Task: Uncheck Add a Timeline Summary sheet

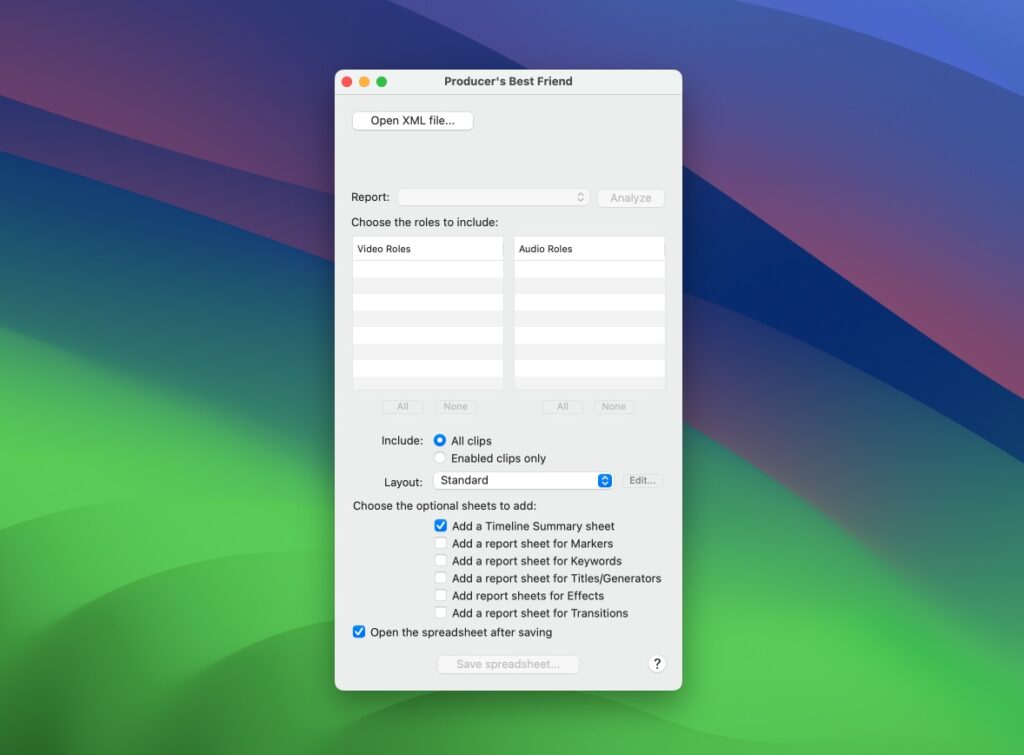Action: click(440, 526)
